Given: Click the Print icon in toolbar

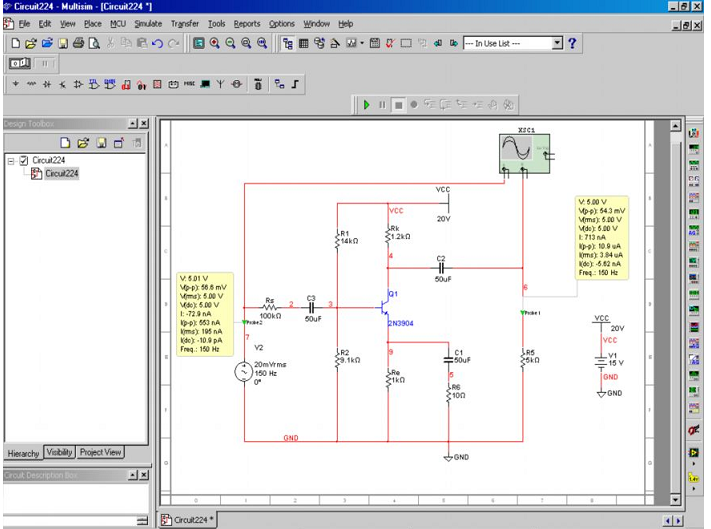Looking at the screenshot, I should (x=79, y=44).
